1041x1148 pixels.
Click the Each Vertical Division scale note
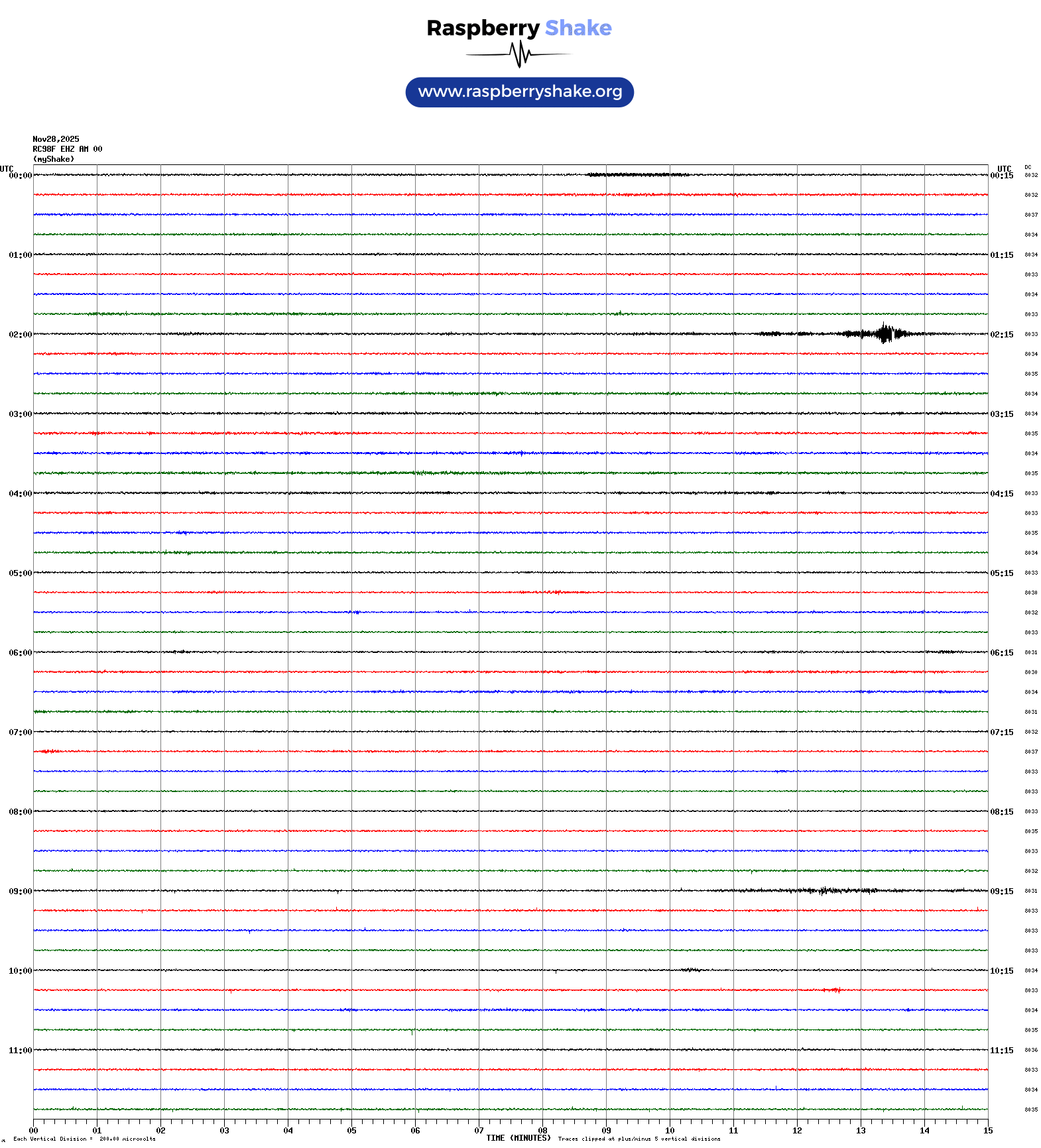(x=84, y=1139)
